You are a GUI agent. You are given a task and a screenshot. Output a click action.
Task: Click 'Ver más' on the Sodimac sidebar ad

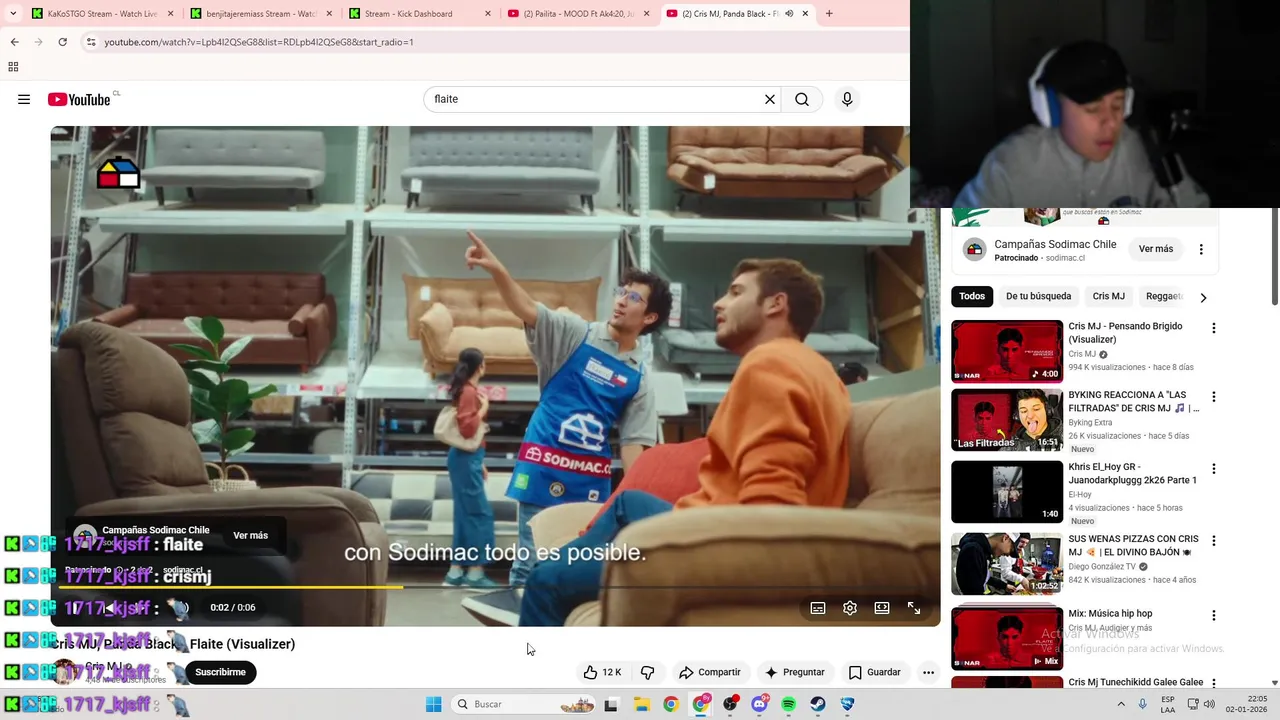click(x=1156, y=249)
